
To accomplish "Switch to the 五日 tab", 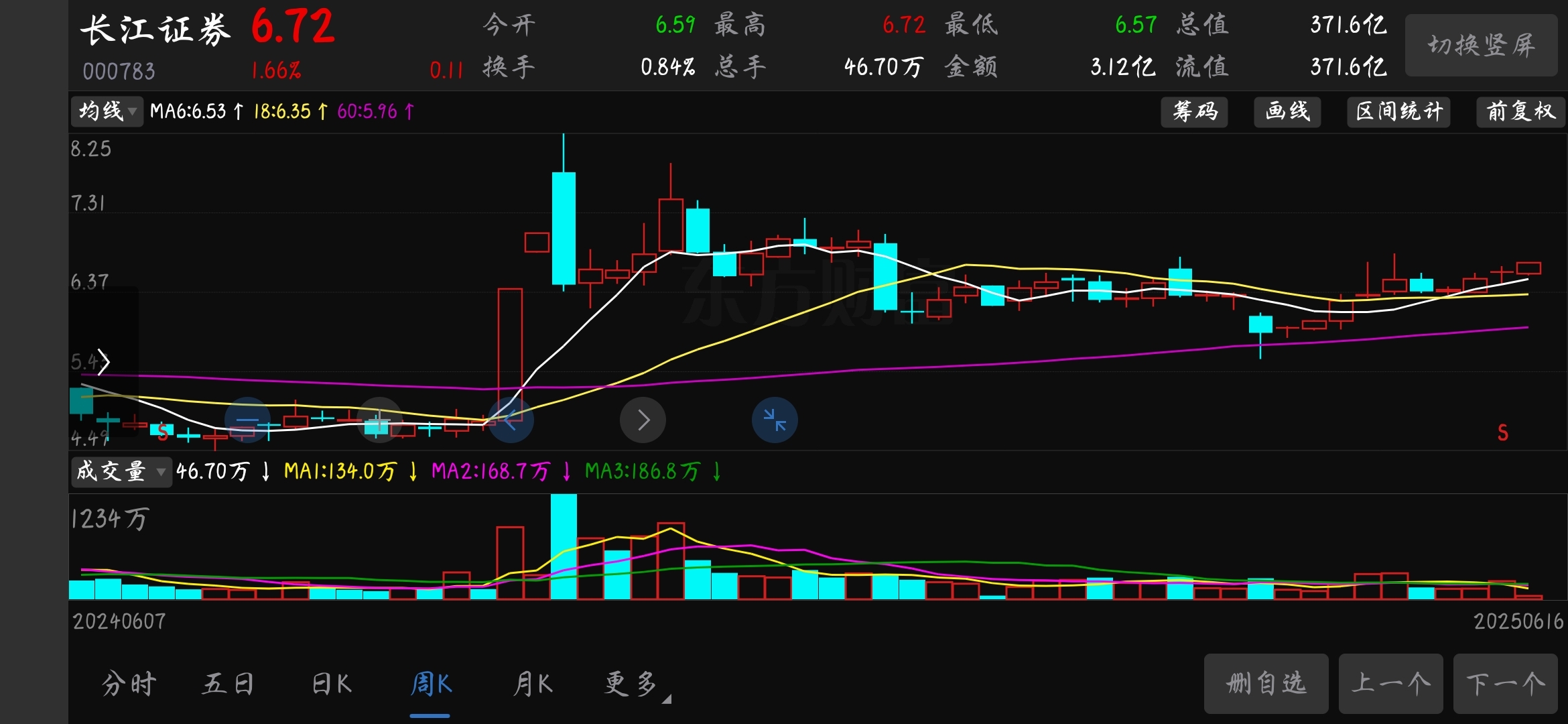I will pyautogui.click(x=228, y=684).
